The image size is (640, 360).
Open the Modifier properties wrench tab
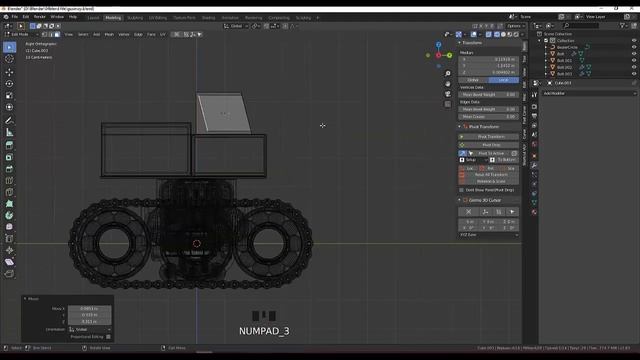point(534,165)
